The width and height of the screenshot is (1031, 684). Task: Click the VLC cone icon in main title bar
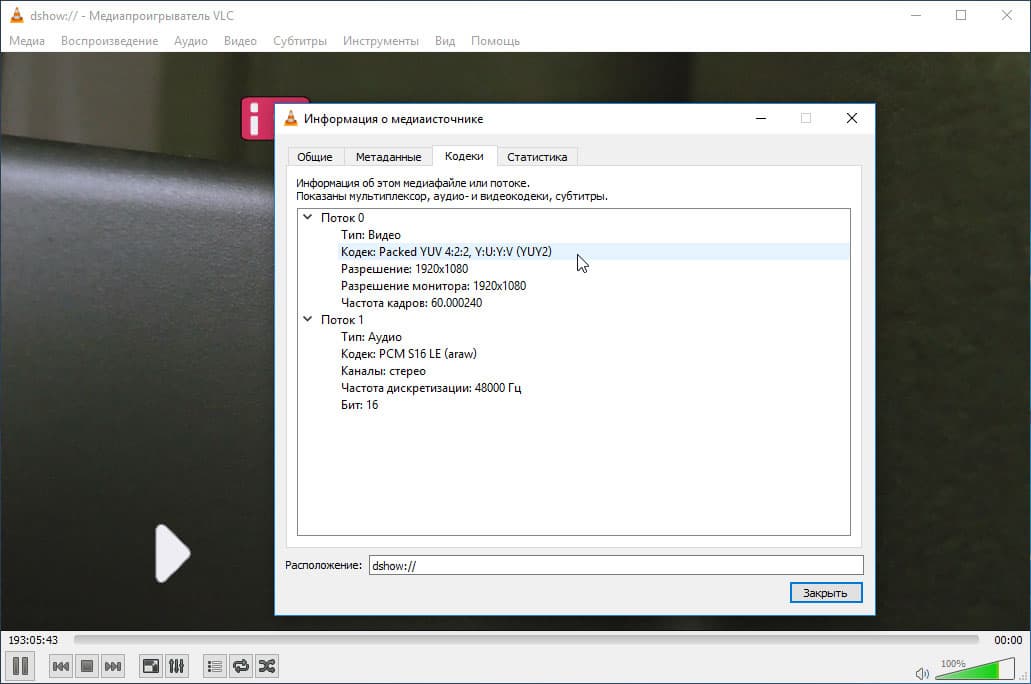click(x=16, y=15)
